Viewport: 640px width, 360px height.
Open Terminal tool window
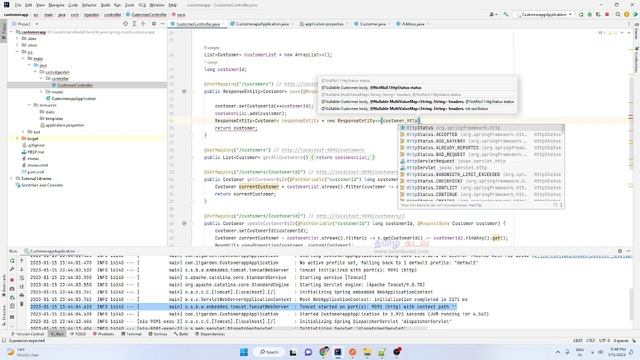131,334
